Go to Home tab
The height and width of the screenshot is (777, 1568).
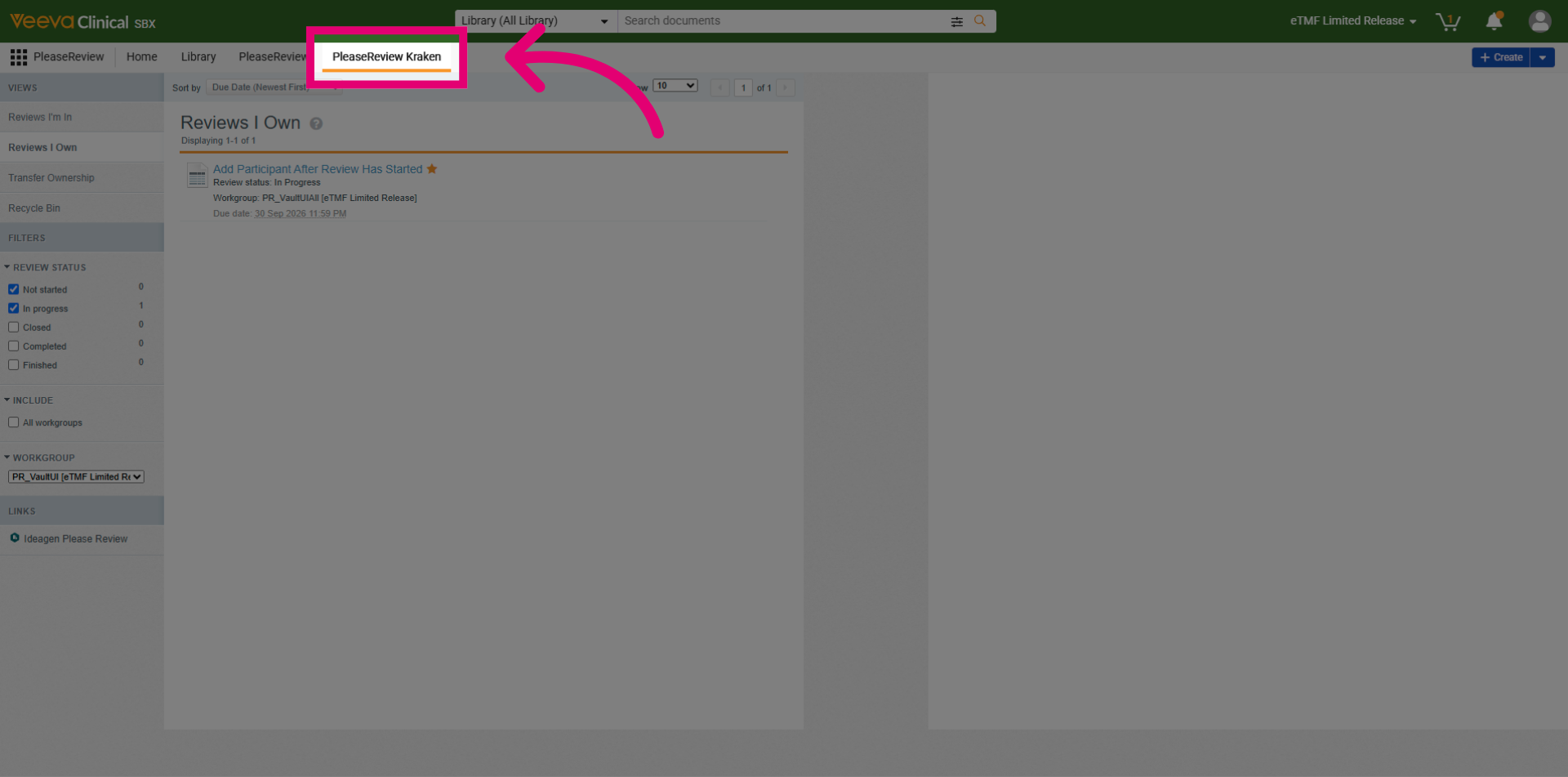click(142, 57)
